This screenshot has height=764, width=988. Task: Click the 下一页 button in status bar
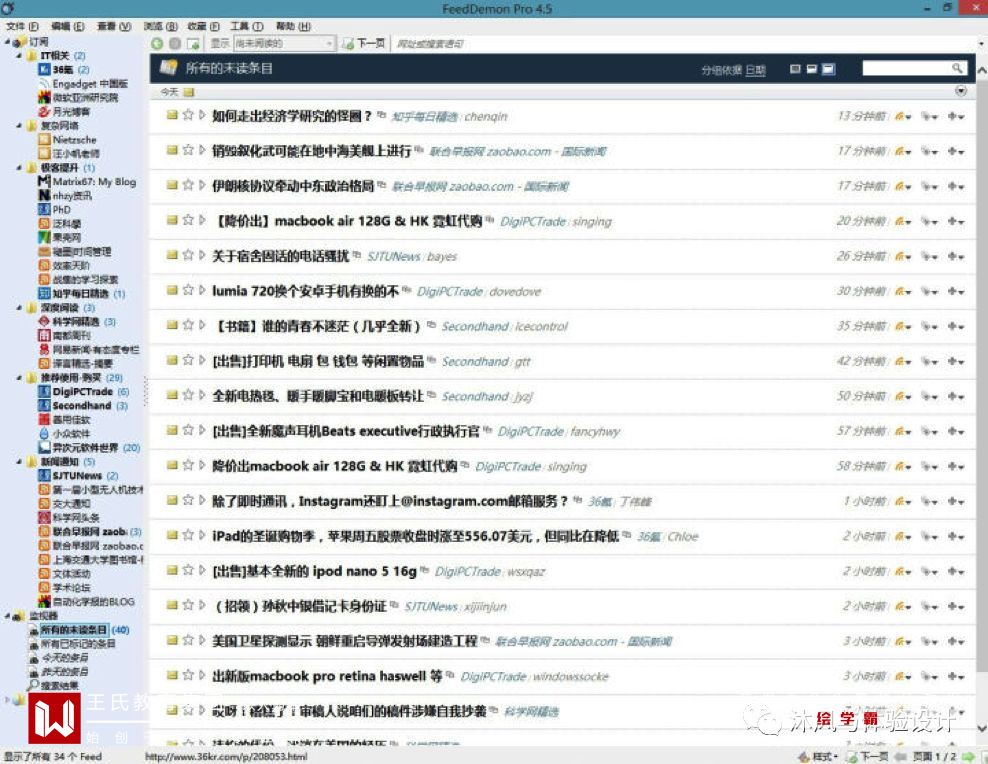[867, 756]
